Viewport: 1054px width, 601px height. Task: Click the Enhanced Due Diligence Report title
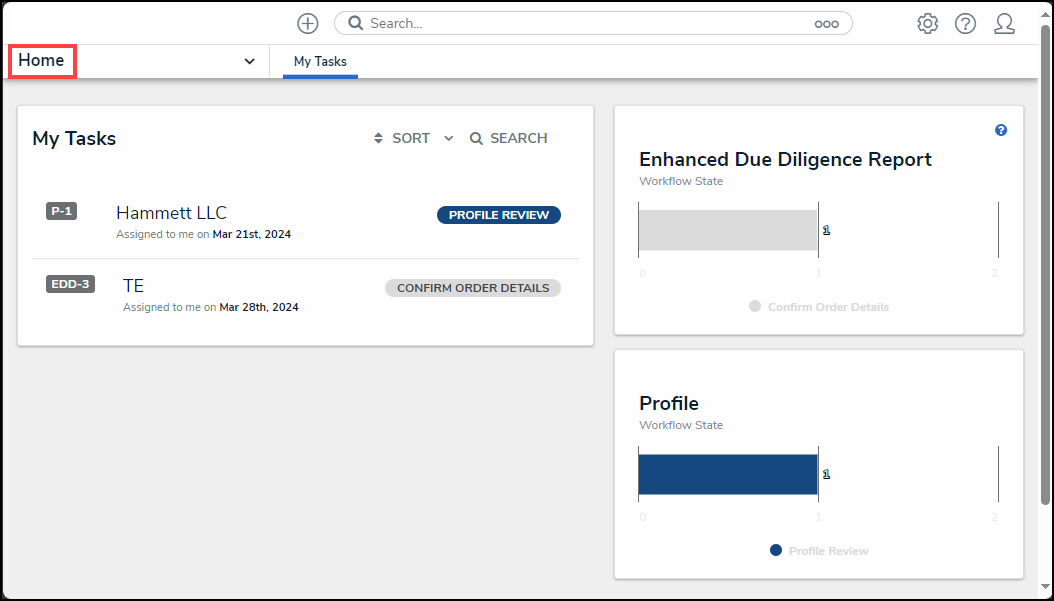[x=785, y=160]
